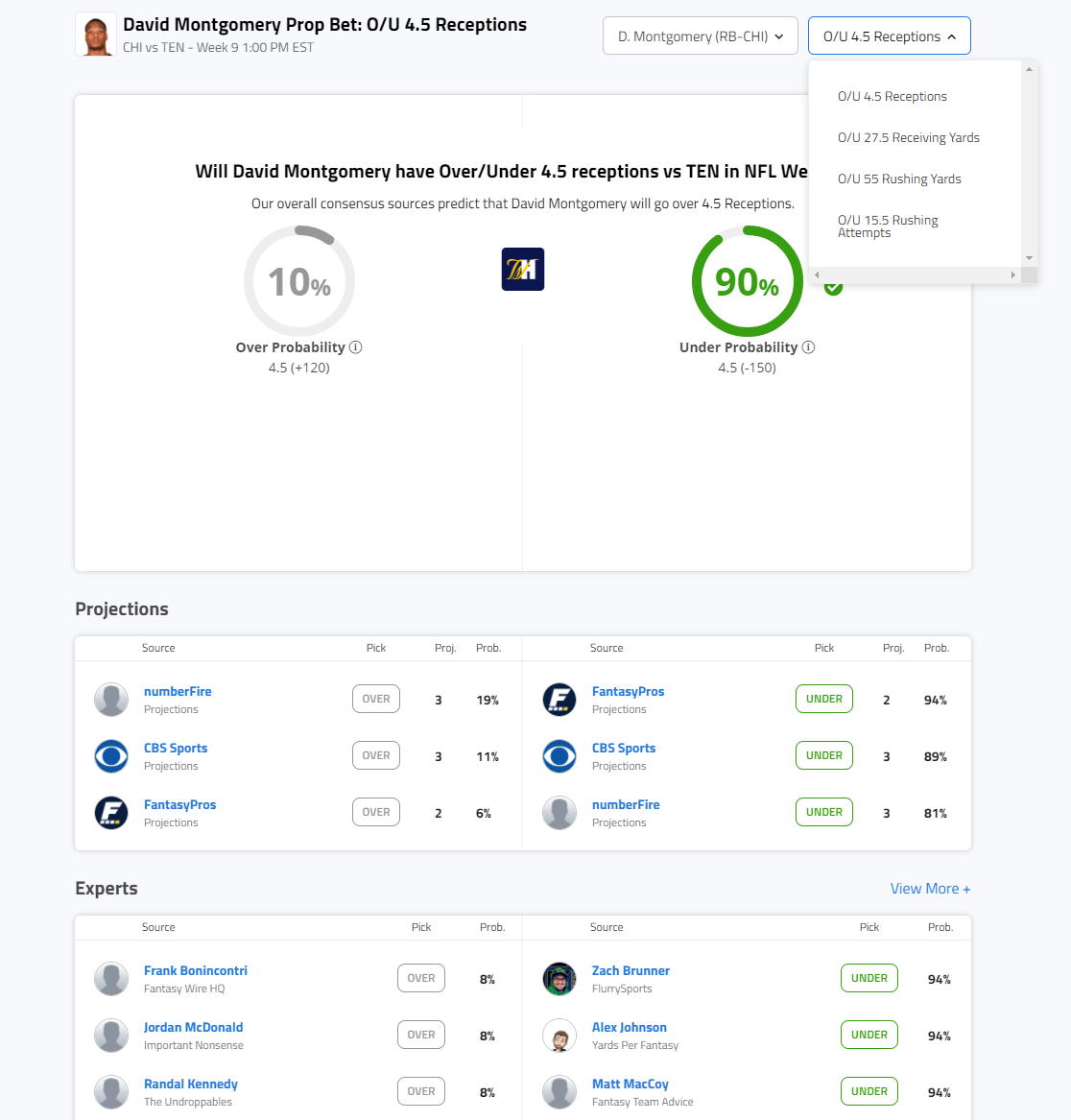The height and width of the screenshot is (1120, 1071).
Task: Click Alex Johnson profile avatar
Action: [x=559, y=1035]
